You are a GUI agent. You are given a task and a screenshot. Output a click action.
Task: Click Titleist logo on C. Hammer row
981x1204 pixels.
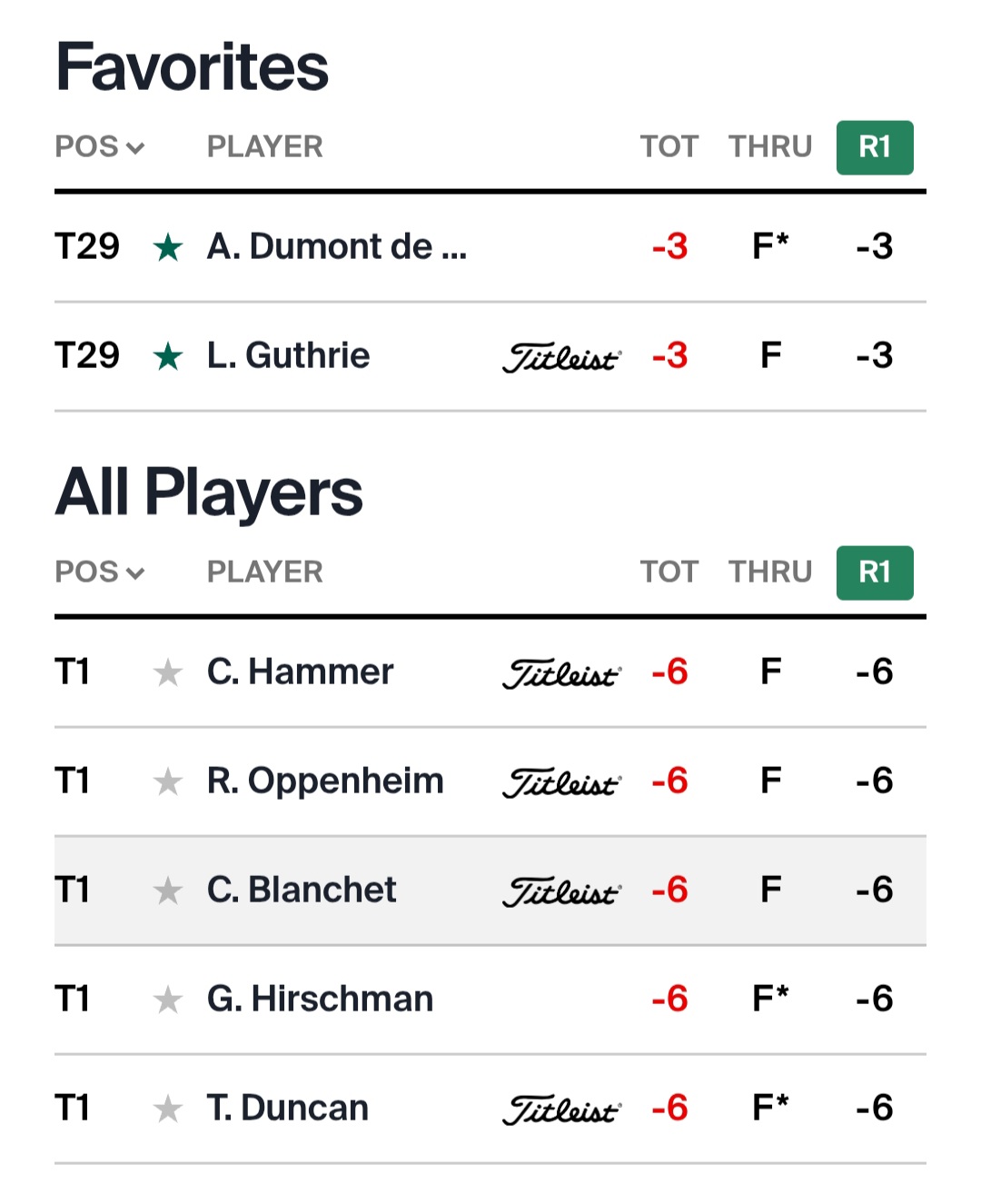[x=561, y=673]
